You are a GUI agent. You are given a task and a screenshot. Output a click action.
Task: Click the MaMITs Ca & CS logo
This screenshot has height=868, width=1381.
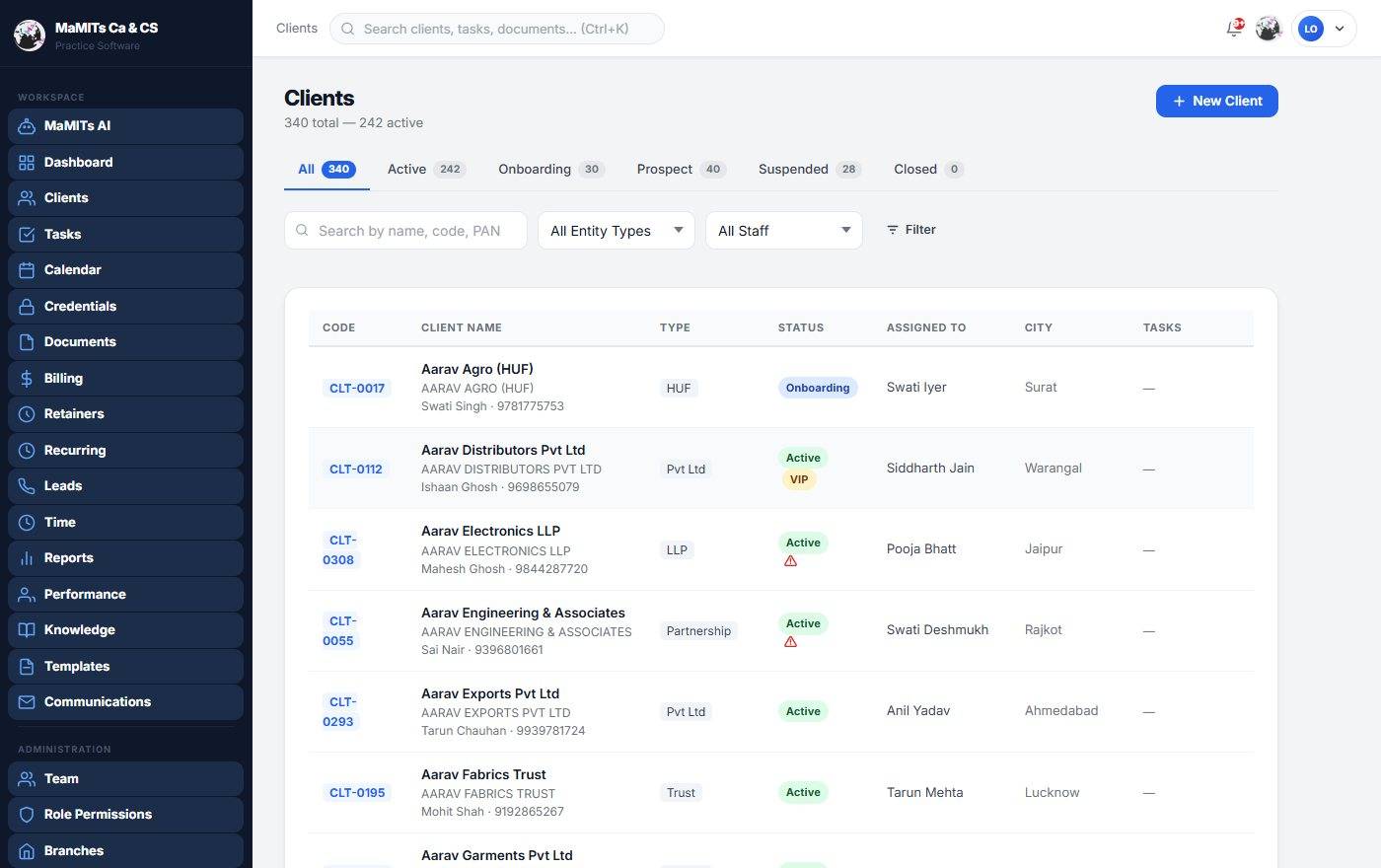pyautogui.click(x=30, y=36)
